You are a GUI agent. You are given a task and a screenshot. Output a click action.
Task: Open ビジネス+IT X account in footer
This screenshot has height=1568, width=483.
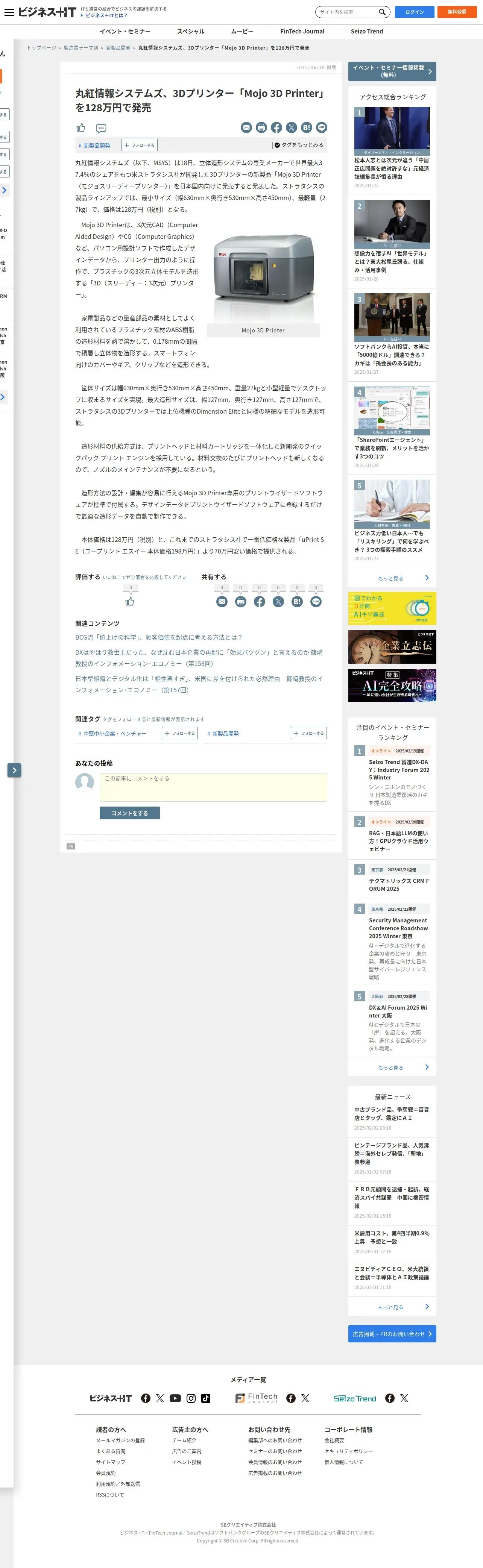pos(160,1398)
